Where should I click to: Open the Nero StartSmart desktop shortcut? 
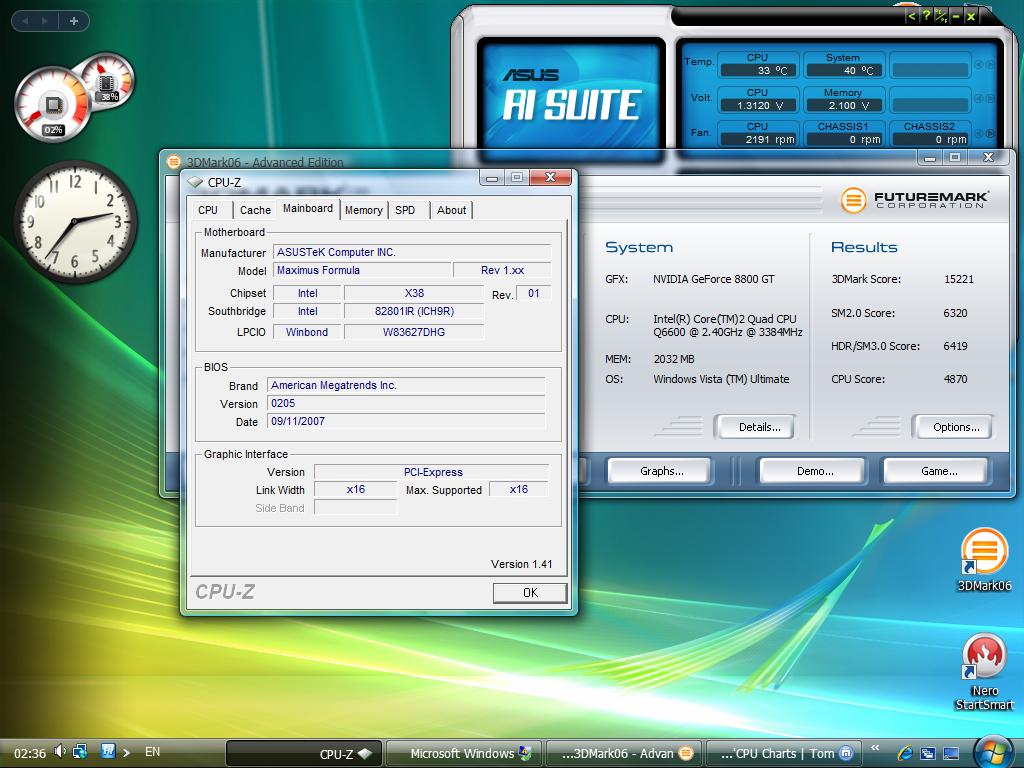(x=984, y=671)
